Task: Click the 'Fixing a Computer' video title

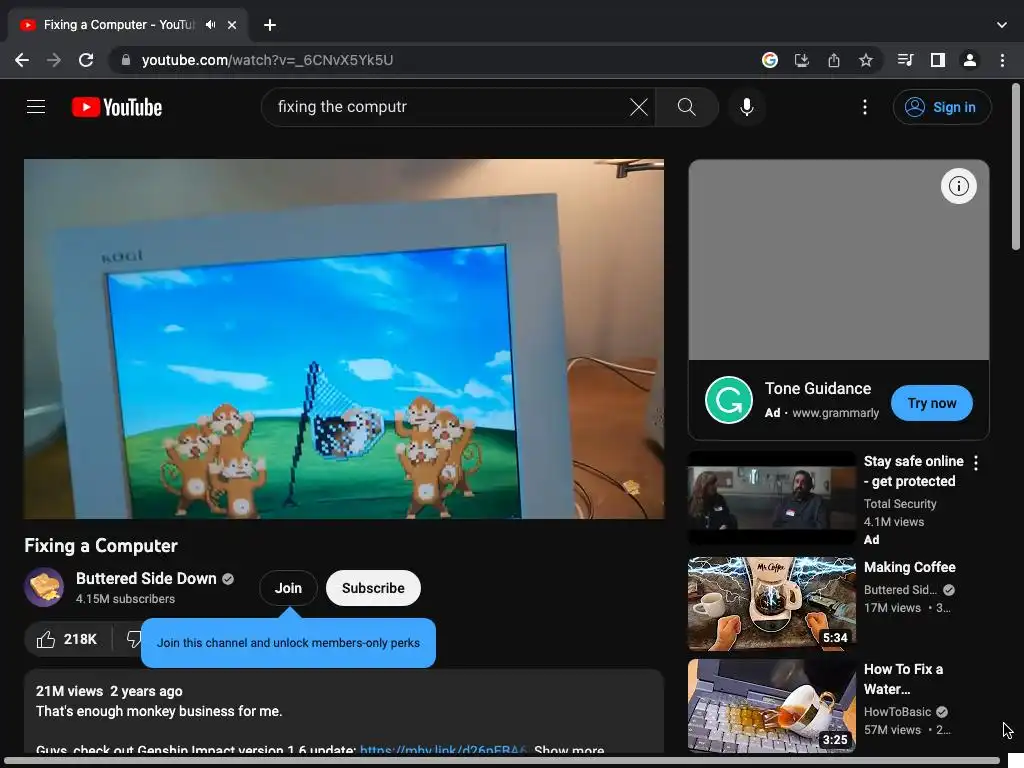Action: coord(101,545)
